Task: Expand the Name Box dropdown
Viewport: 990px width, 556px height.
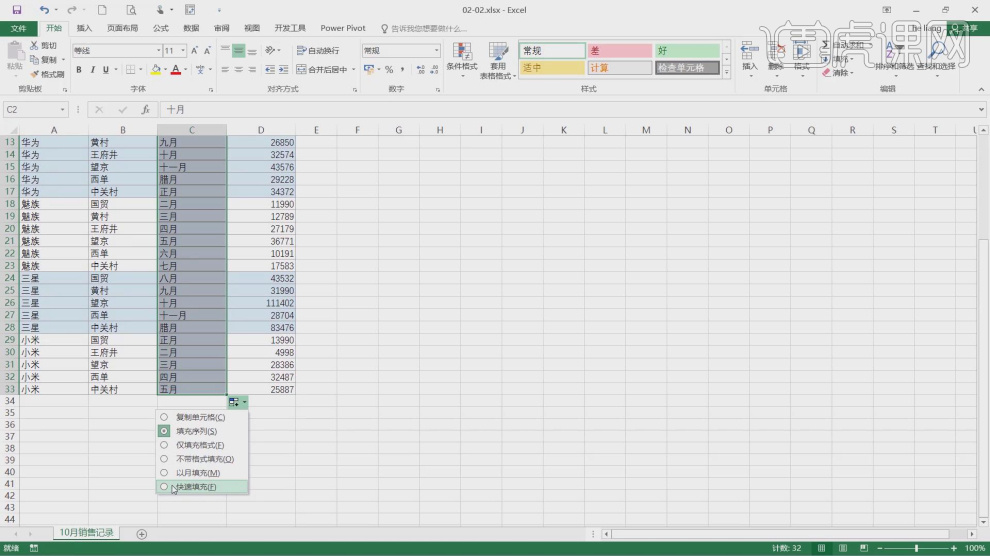Action: pos(63,110)
